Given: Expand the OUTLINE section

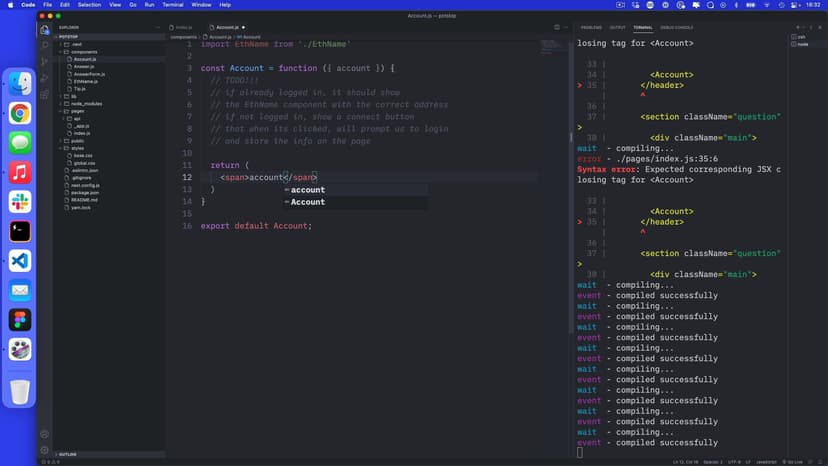Looking at the screenshot, I should [x=68, y=454].
